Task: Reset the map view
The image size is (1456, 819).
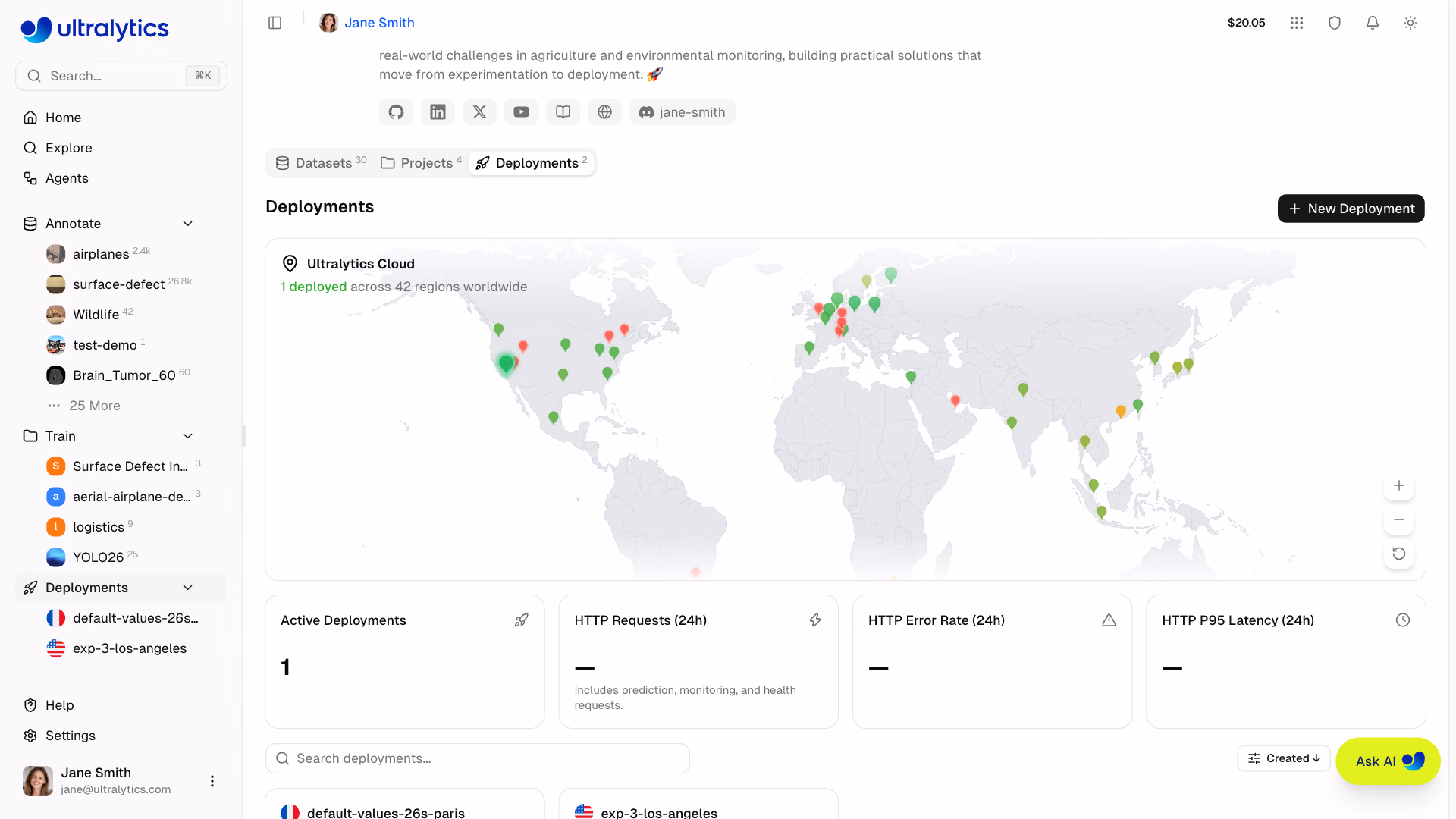Action: (1399, 554)
